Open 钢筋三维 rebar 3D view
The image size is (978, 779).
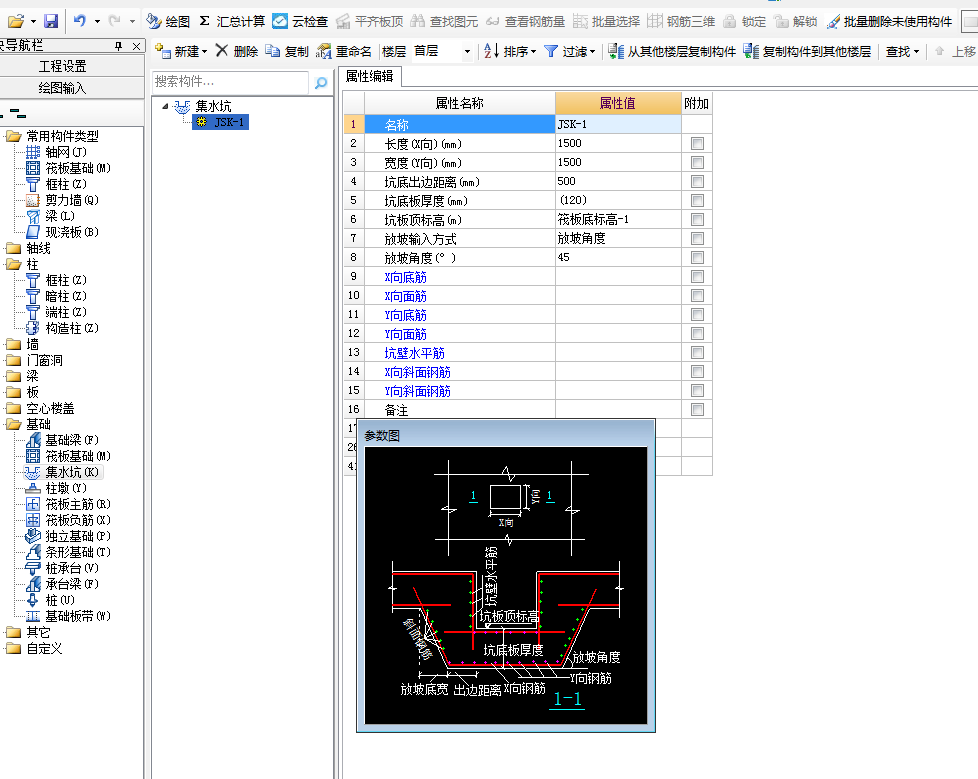pos(681,21)
